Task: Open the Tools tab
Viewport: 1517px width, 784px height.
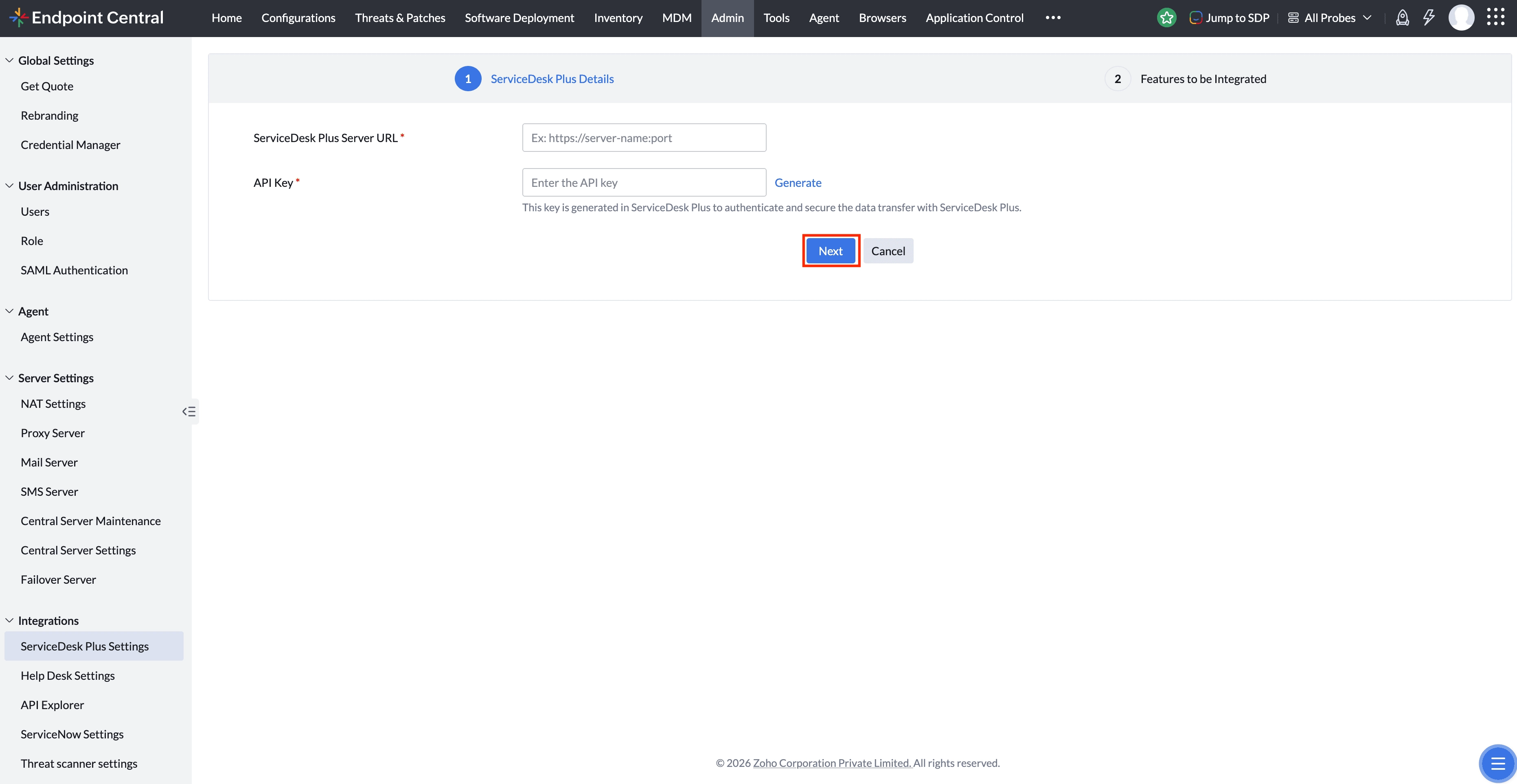Action: [x=776, y=18]
